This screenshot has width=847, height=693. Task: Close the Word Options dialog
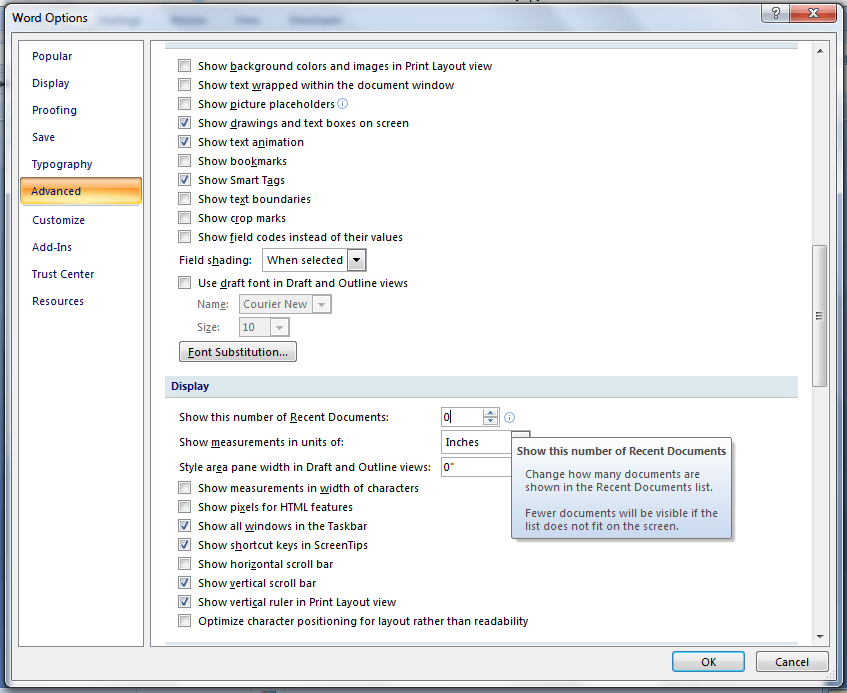point(812,14)
